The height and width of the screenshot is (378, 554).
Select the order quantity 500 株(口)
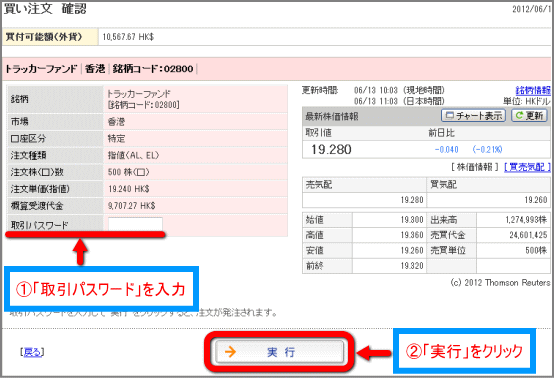(129, 172)
